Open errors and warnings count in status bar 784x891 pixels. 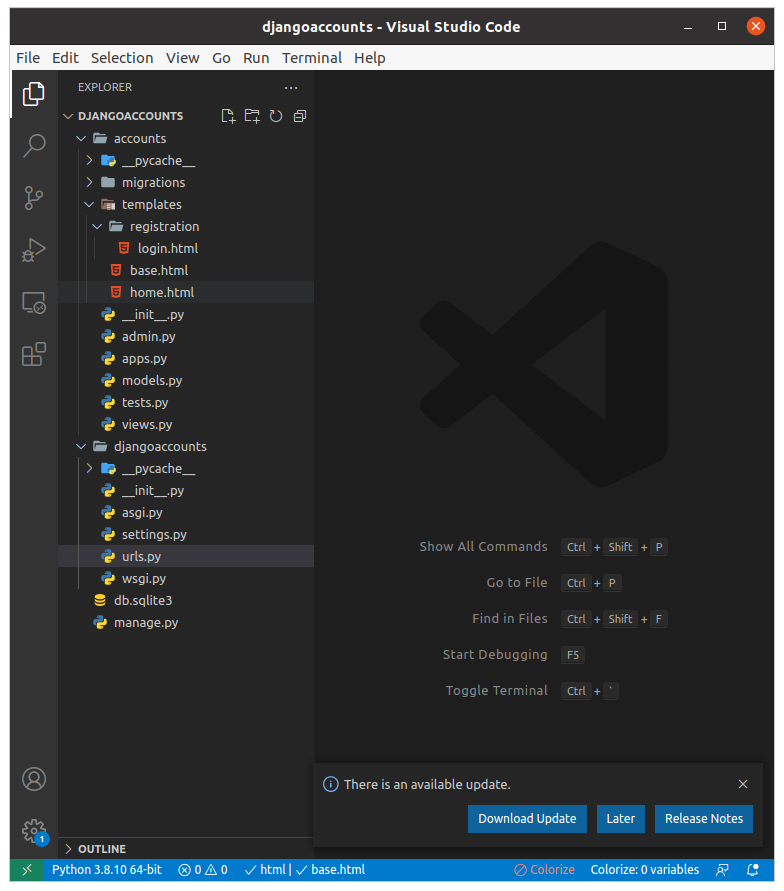coord(203,870)
